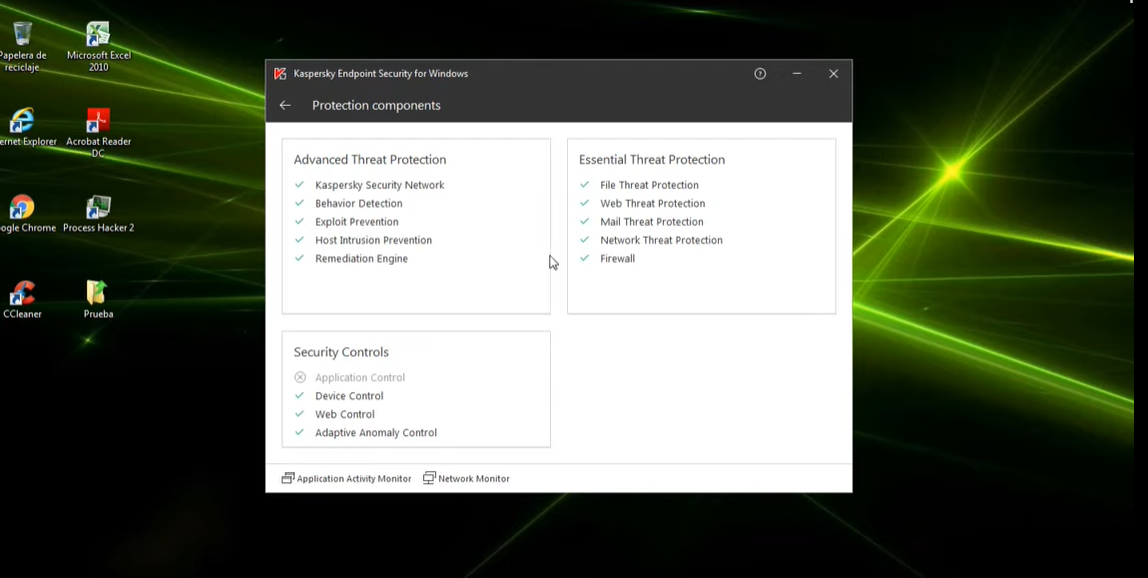Click the checkmark beside Firewall

point(584,258)
